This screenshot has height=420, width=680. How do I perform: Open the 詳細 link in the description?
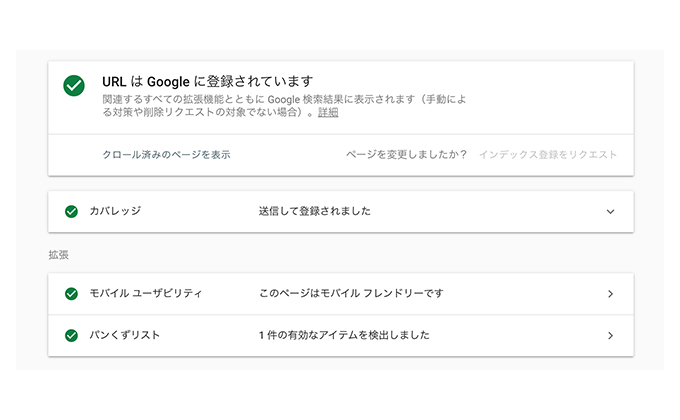coord(328,112)
